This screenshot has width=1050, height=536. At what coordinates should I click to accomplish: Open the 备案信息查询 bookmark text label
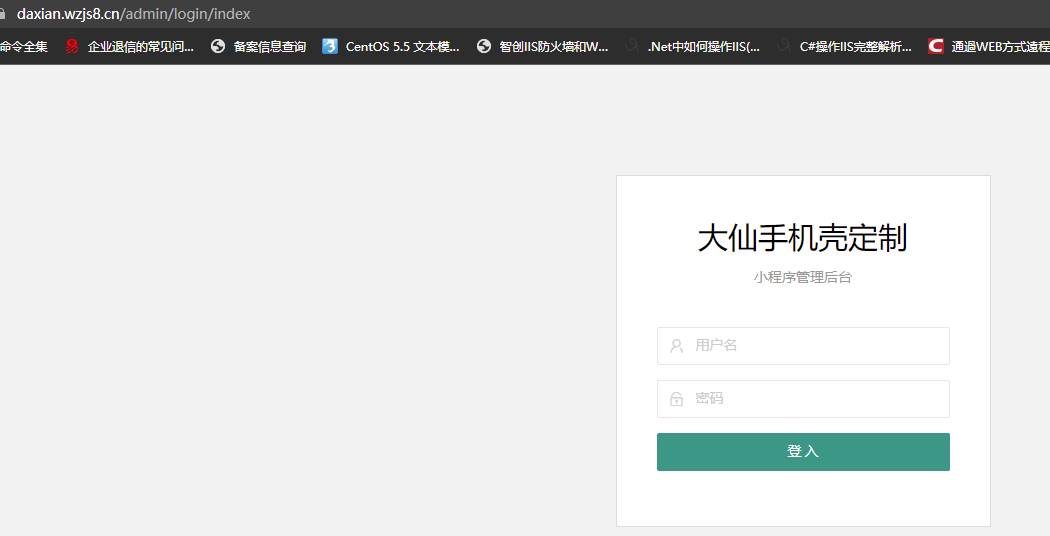270,46
